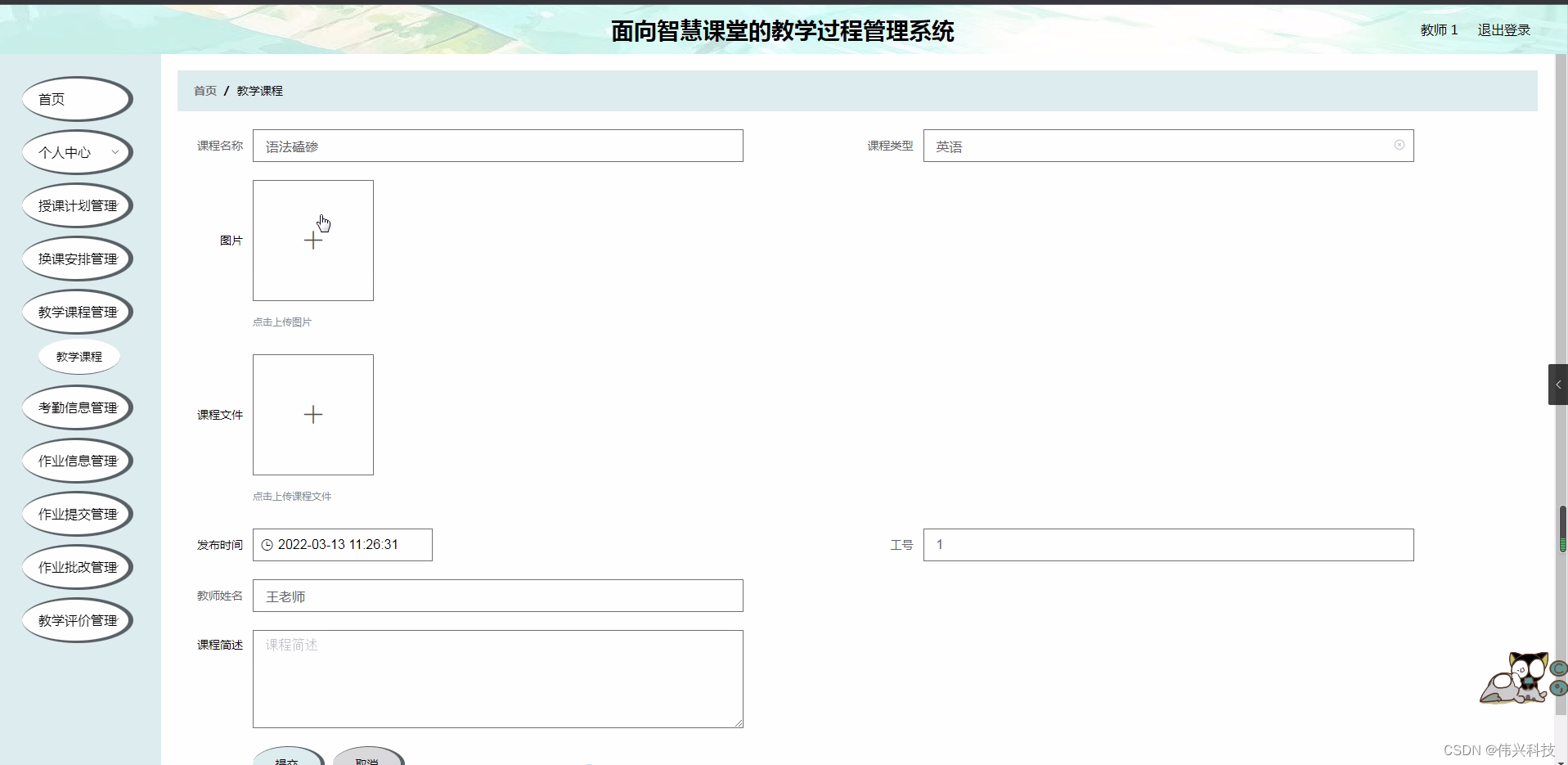Click the 提交 button at the bottom

click(x=288, y=760)
